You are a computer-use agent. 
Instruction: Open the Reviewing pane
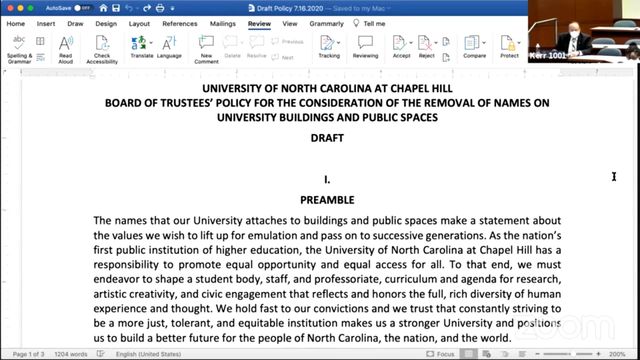point(365,47)
